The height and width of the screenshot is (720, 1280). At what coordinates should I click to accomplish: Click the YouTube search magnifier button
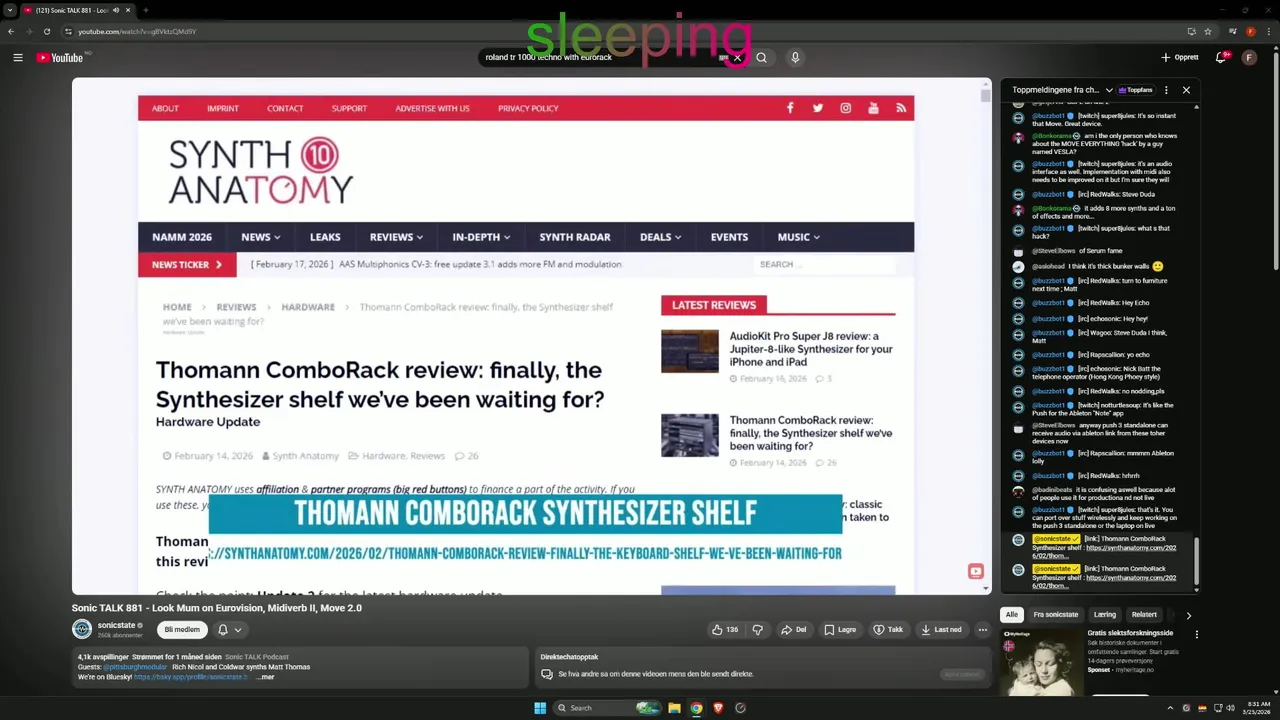[x=761, y=58]
